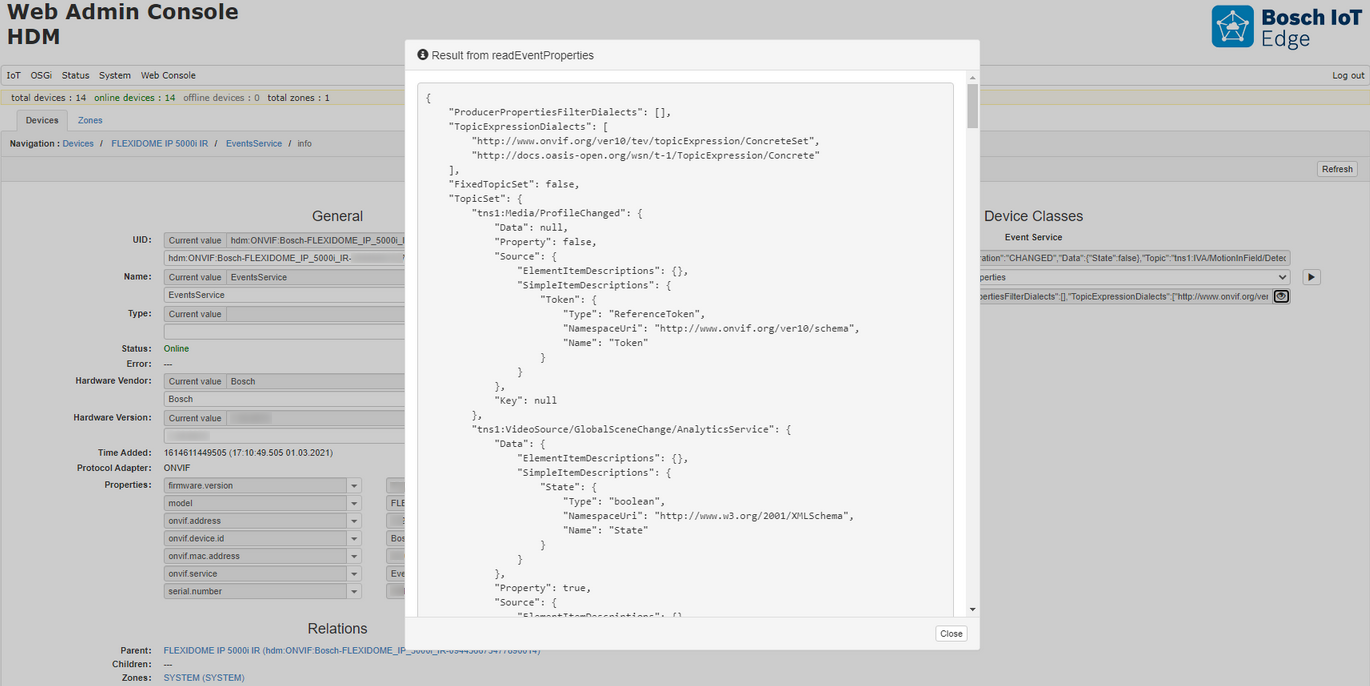Open the Web Console menu

[167, 75]
